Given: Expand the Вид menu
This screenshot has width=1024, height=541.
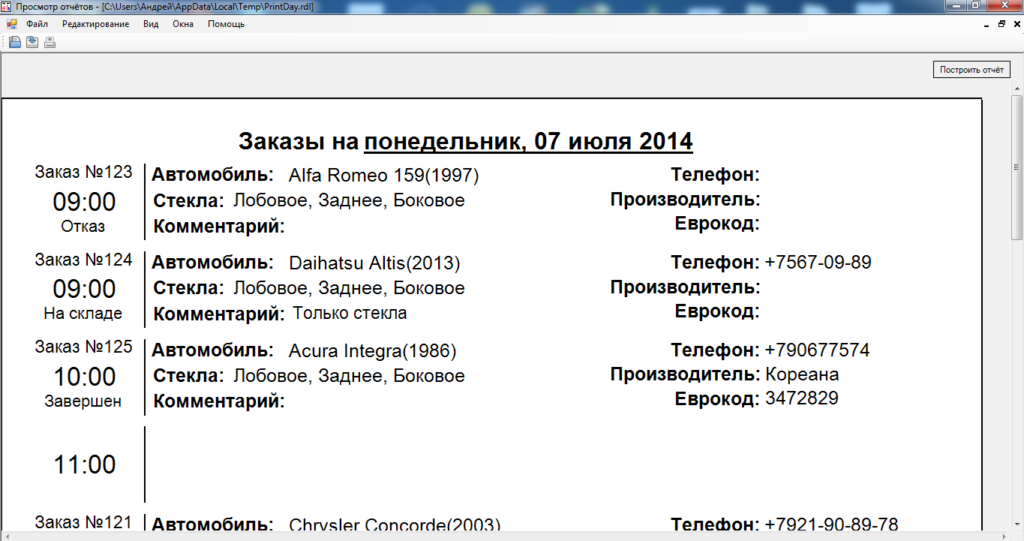Looking at the screenshot, I should (151, 23).
